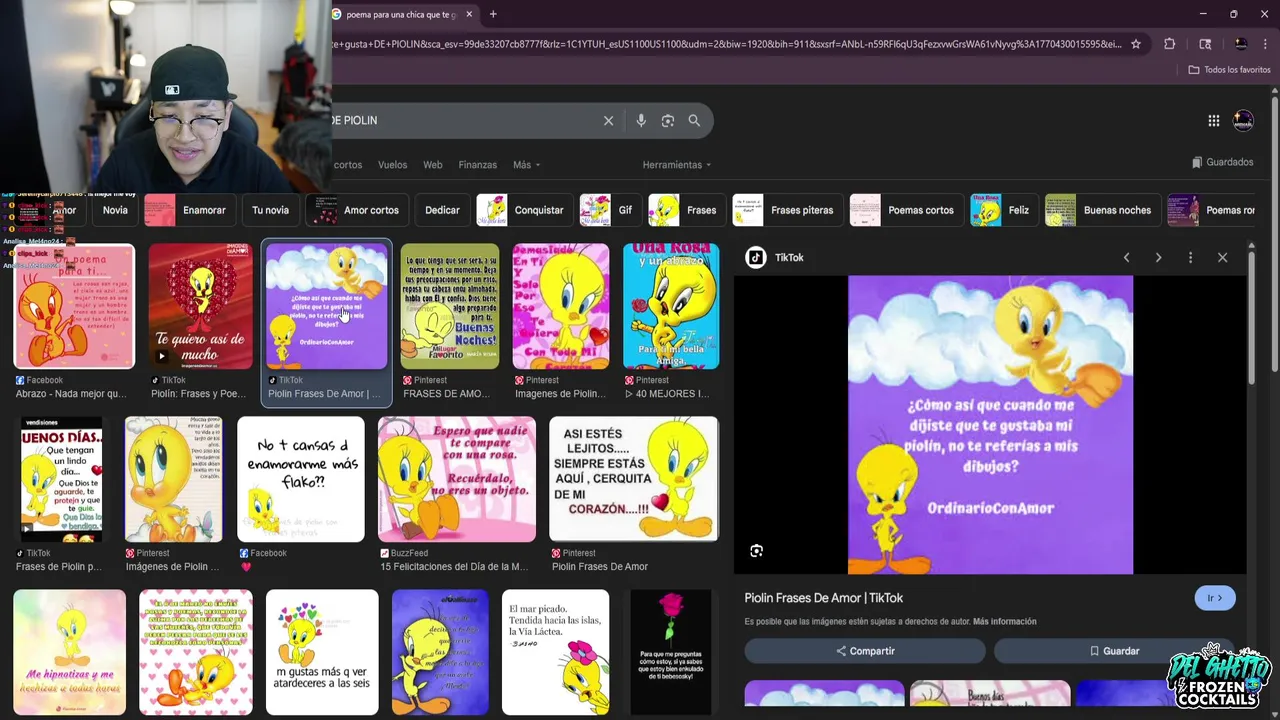Share the image with Compartir
Image resolution: width=1280 pixels, height=720 pixels.
[x=865, y=651]
